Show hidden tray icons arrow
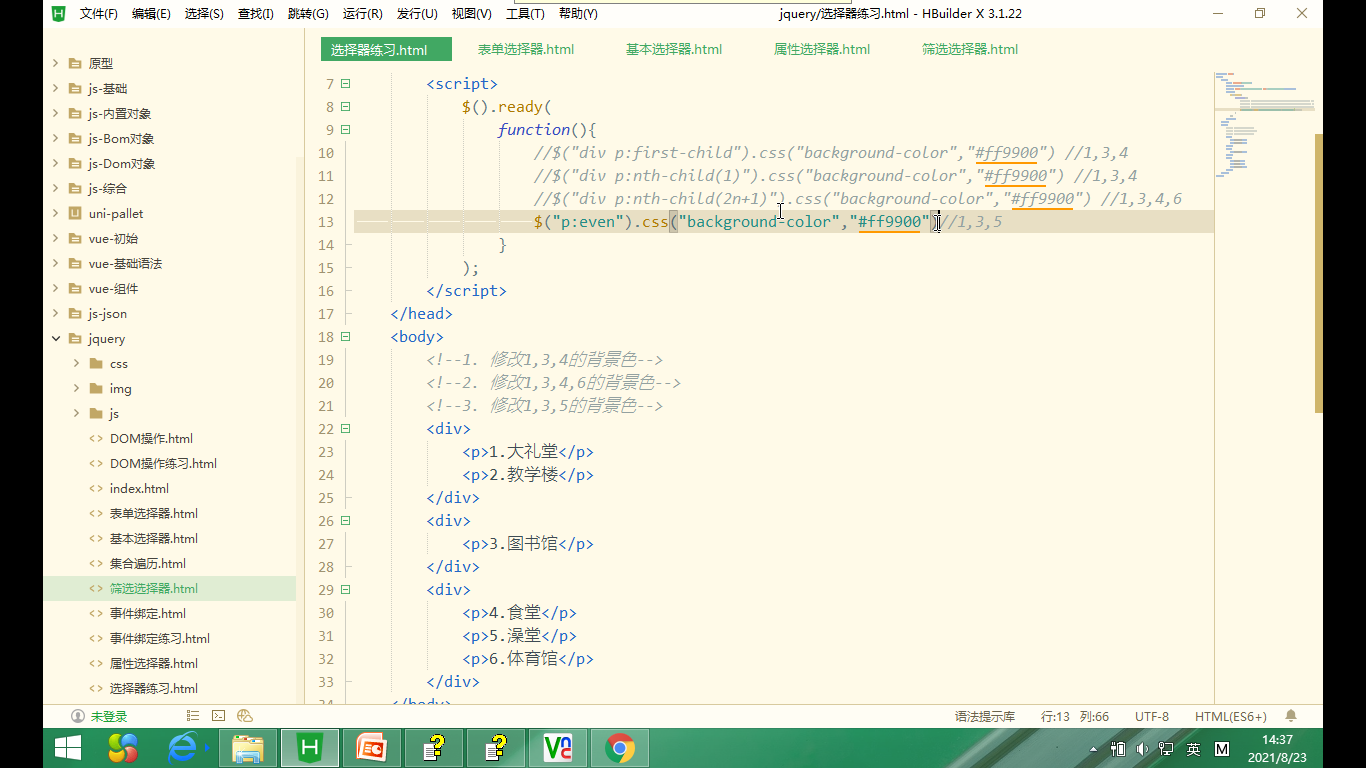 (1093, 748)
